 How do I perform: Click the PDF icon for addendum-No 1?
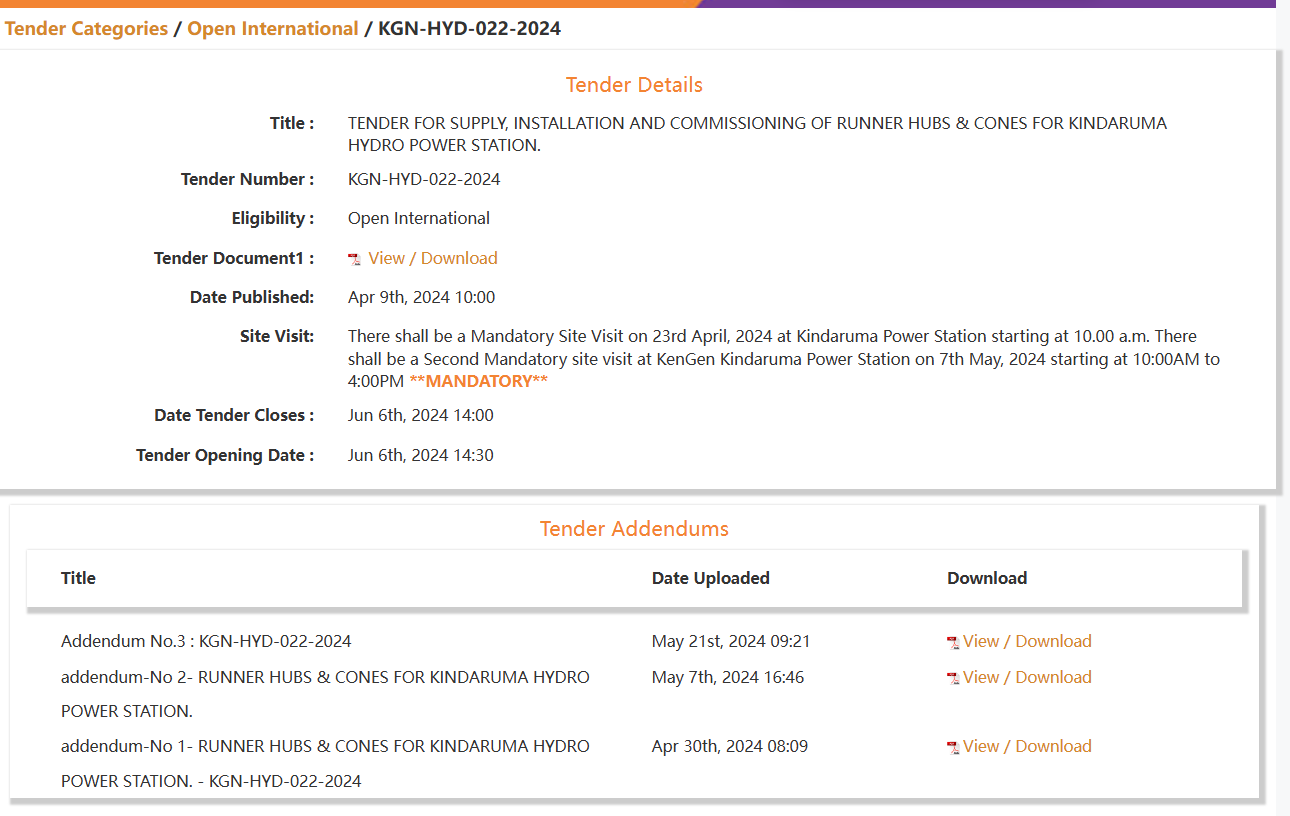(x=953, y=748)
